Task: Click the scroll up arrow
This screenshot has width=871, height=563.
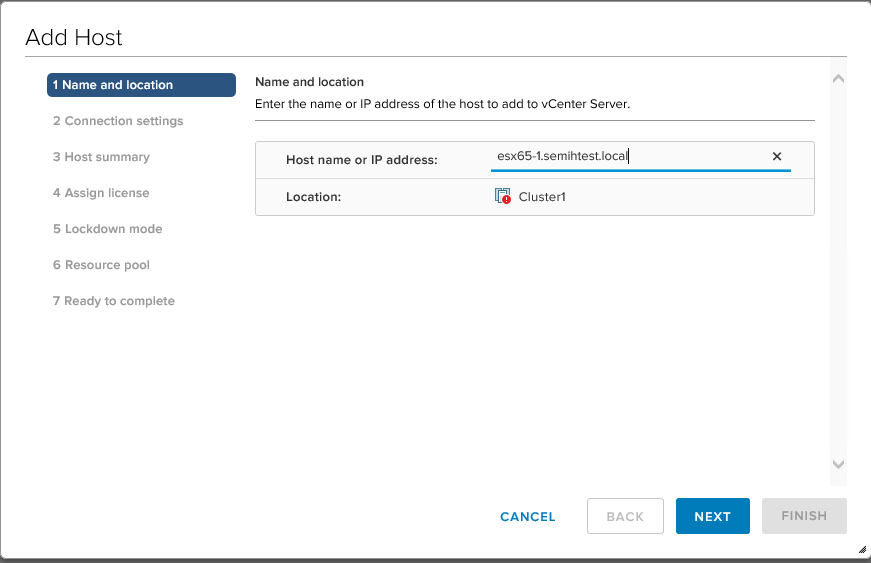Action: pyautogui.click(x=838, y=78)
